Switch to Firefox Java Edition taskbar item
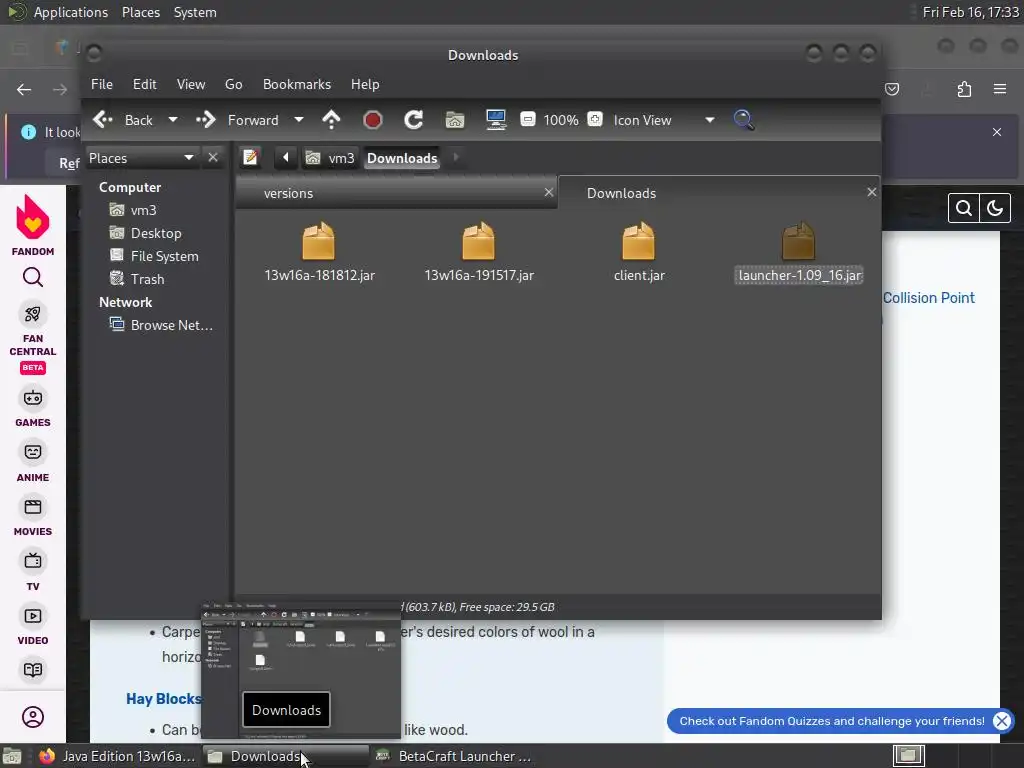The width and height of the screenshot is (1024, 768). pos(116,756)
